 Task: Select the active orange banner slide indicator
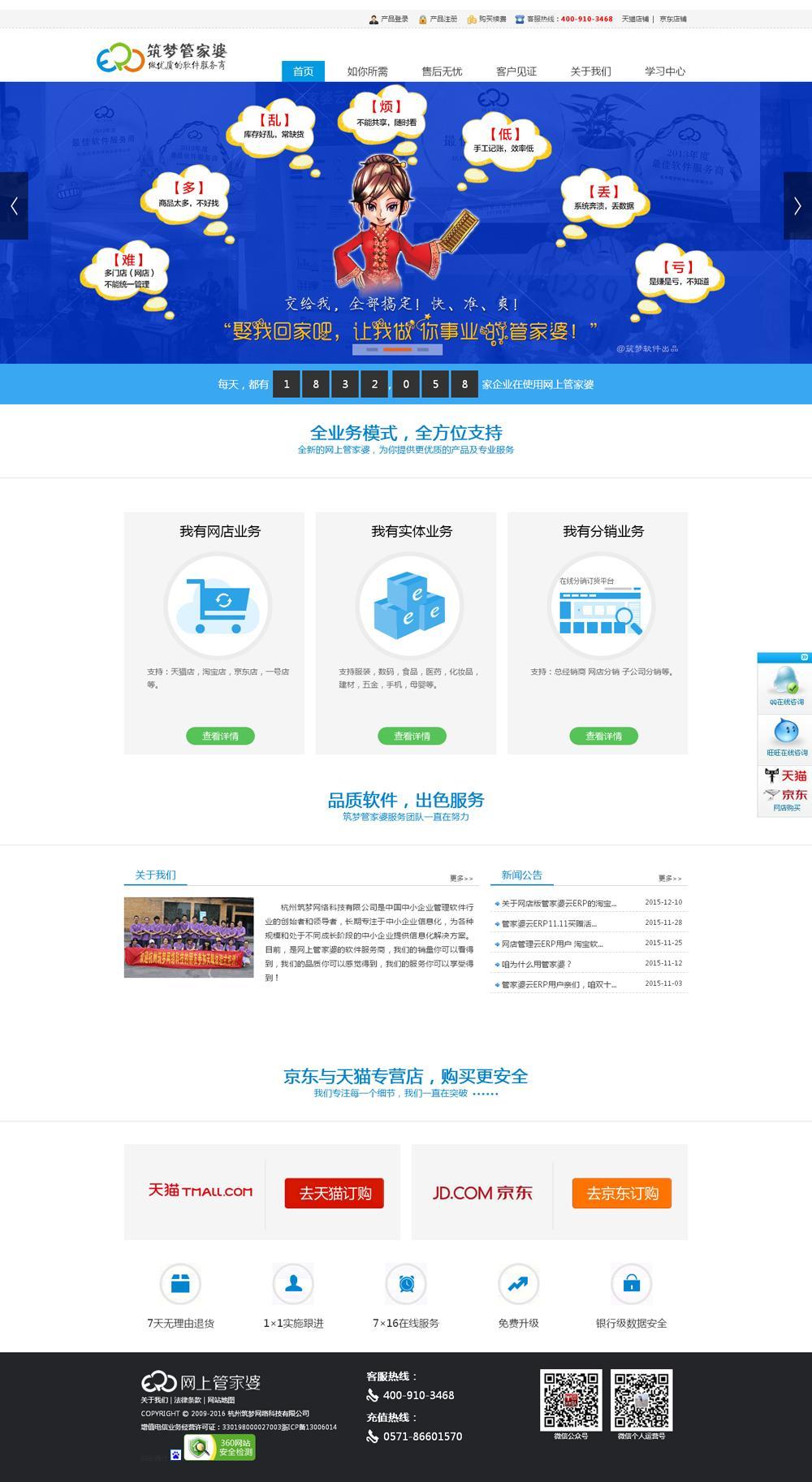[398, 350]
